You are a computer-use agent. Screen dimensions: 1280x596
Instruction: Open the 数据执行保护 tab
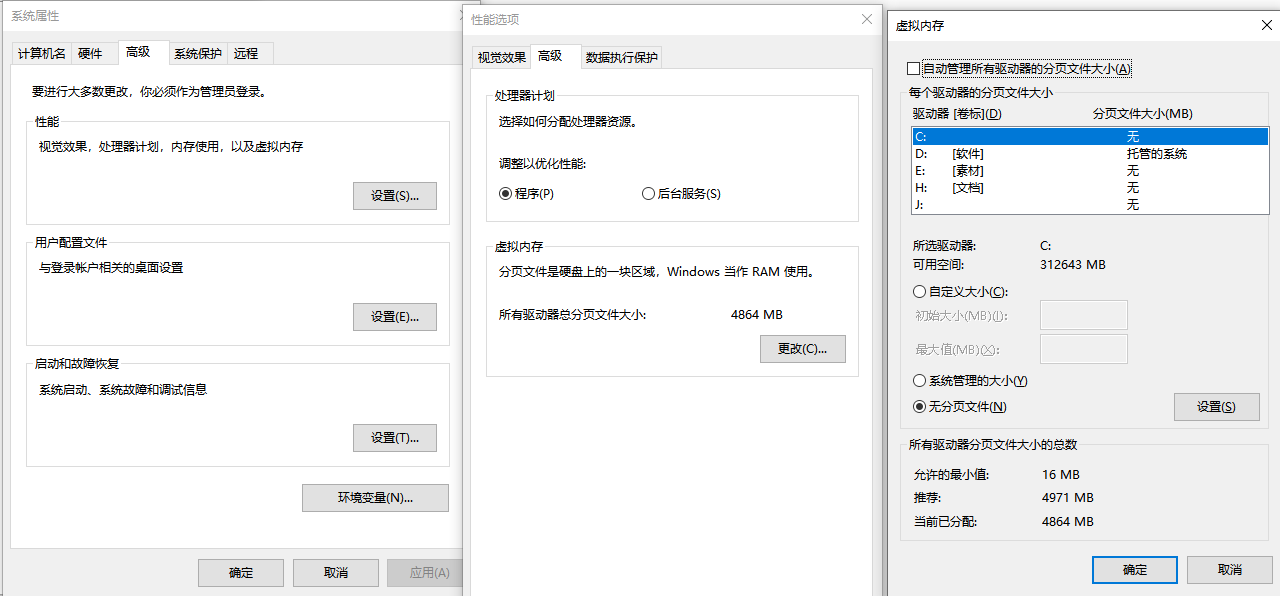pyautogui.click(x=622, y=57)
